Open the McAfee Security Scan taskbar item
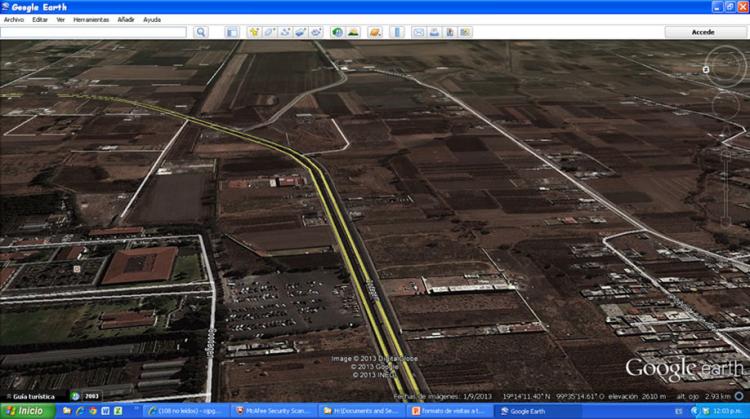Image resolution: width=750 pixels, height=419 pixels. click(x=274, y=411)
